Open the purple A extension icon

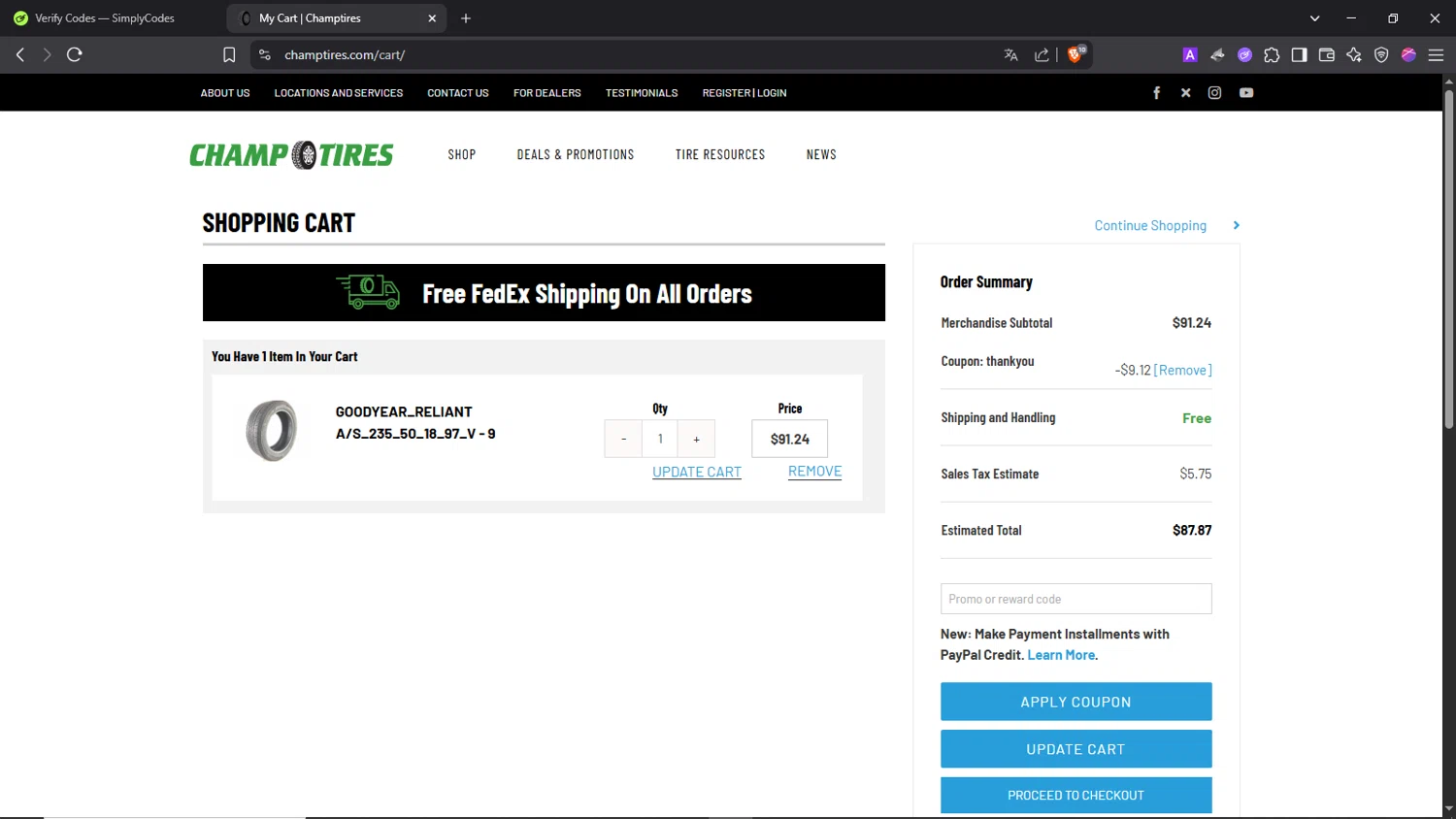tap(1190, 55)
